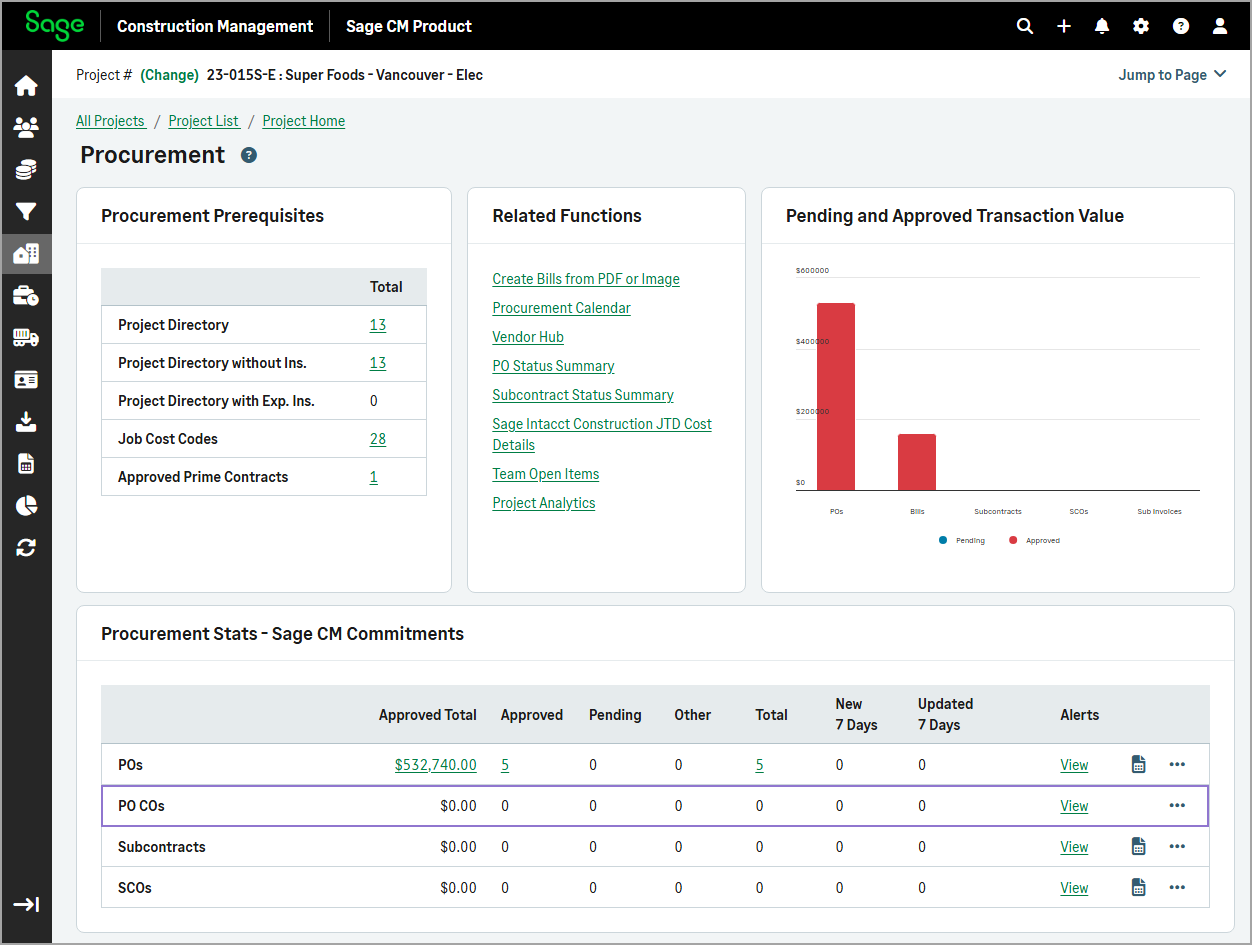Open settings gear icon in header
Screen dimensions: 1252x945
tap(1141, 26)
